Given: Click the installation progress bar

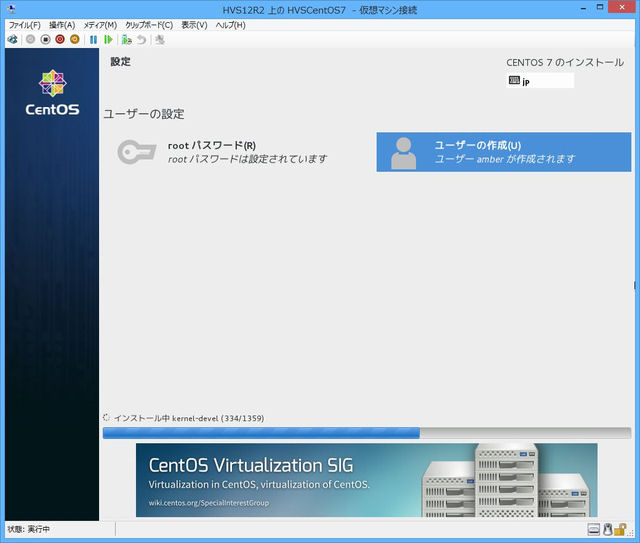Looking at the screenshot, I should point(367,433).
